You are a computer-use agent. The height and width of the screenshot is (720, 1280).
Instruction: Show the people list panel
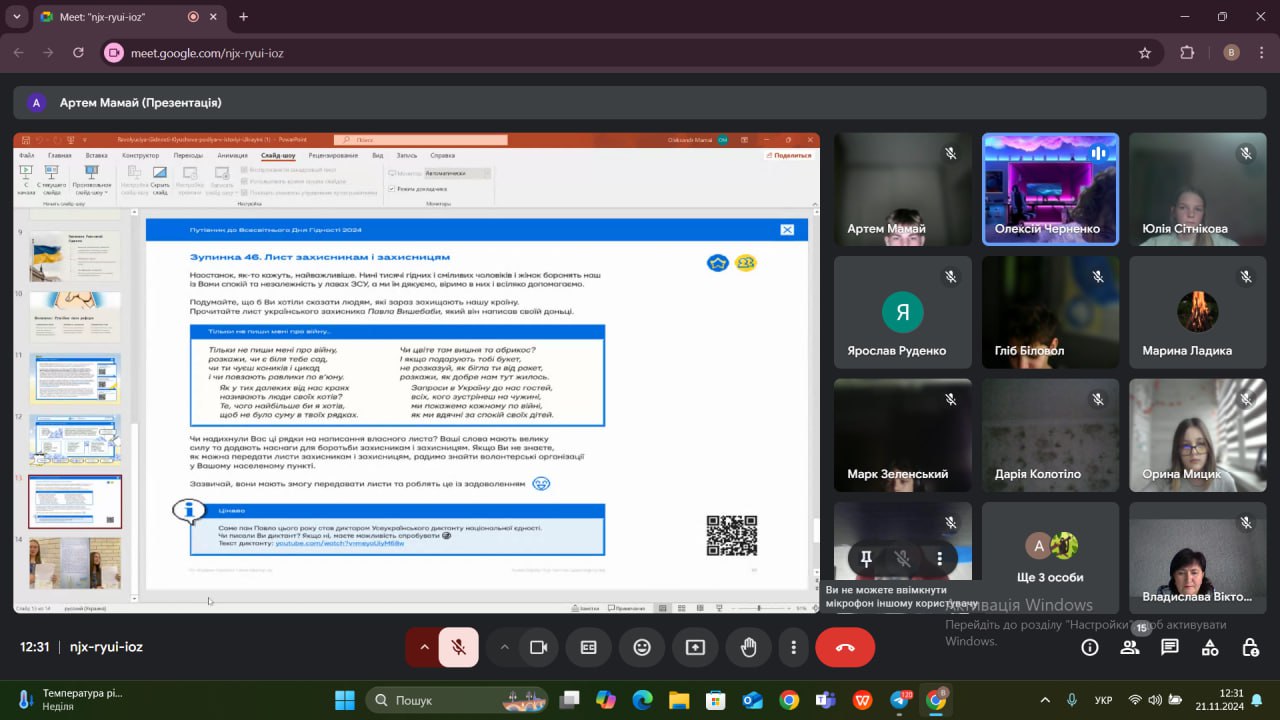tap(1130, 648)
